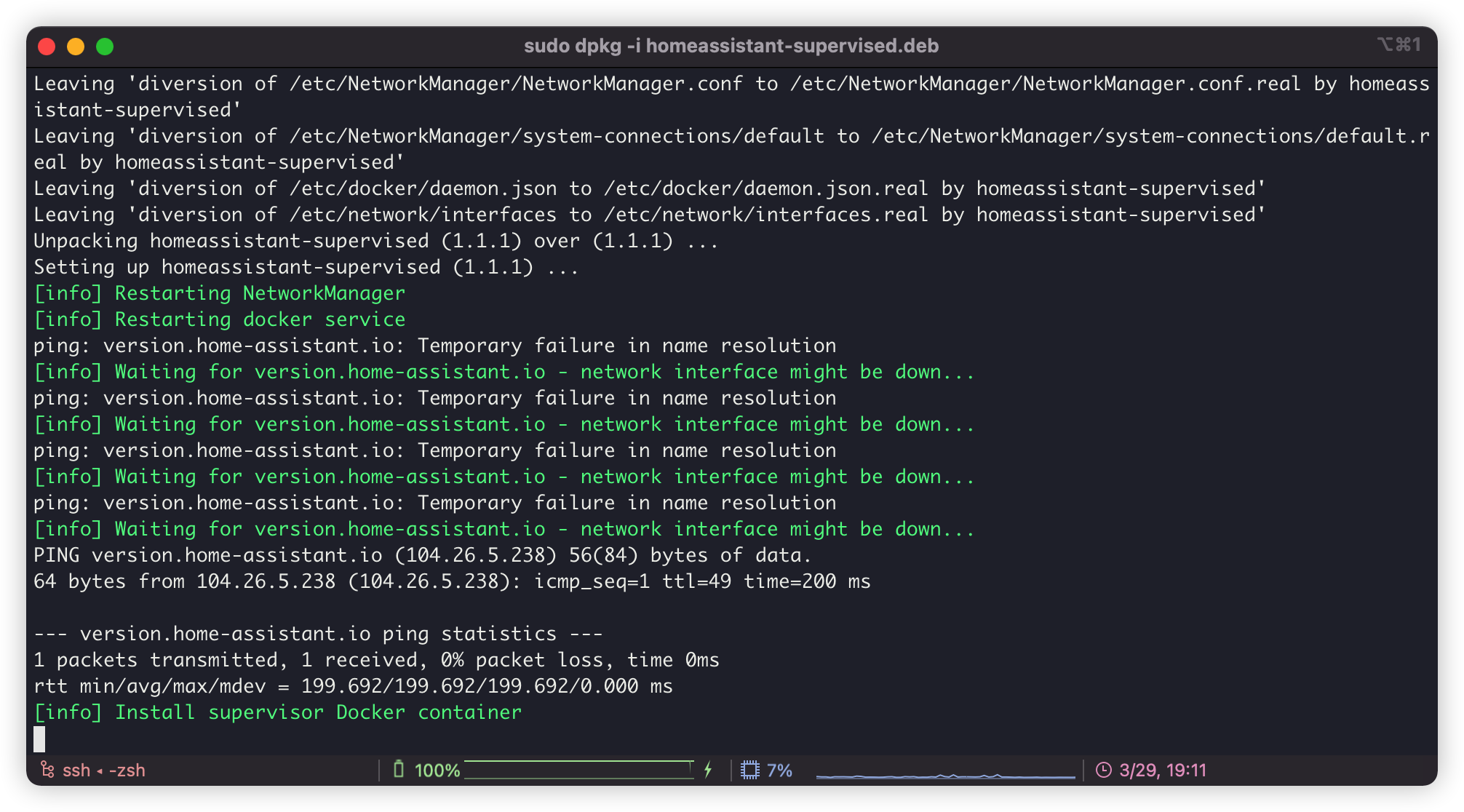Click the '[info] Restarting NetworkManager' line
The image size is (1464, 812).
tap(219, 293)
